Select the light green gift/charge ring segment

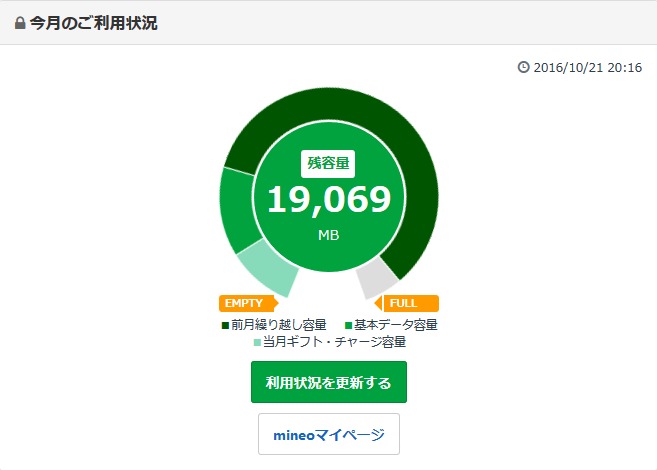269,264
